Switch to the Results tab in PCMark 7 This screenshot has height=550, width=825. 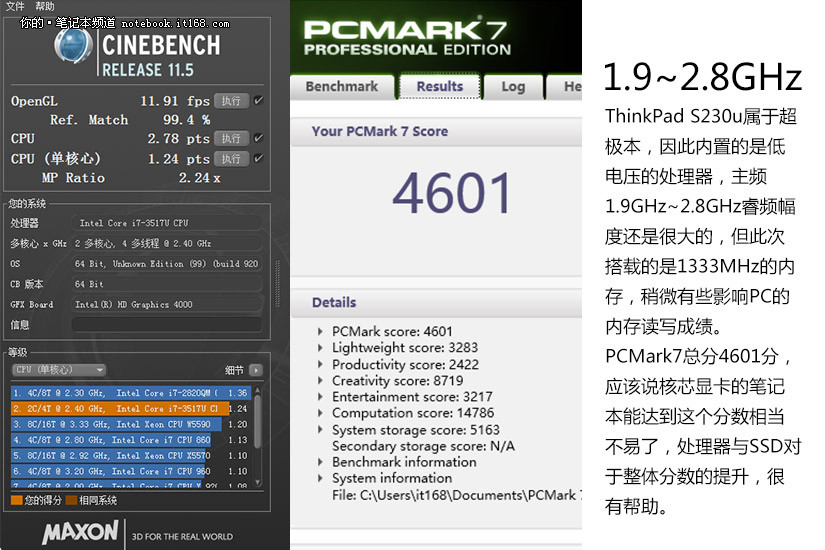[440, 86]
